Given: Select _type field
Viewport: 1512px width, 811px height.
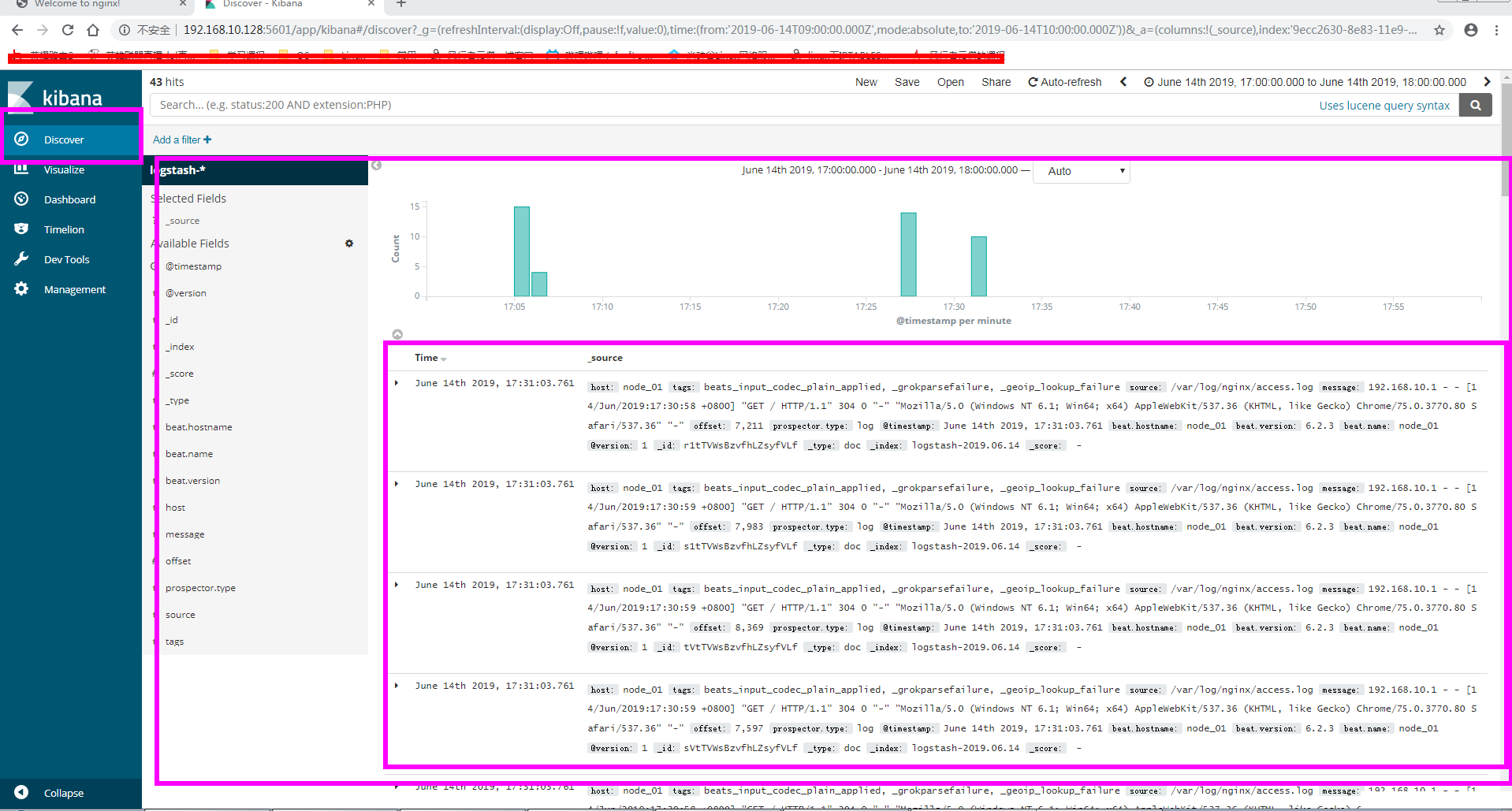Looking at the screenshot, I should click(177, 400).
